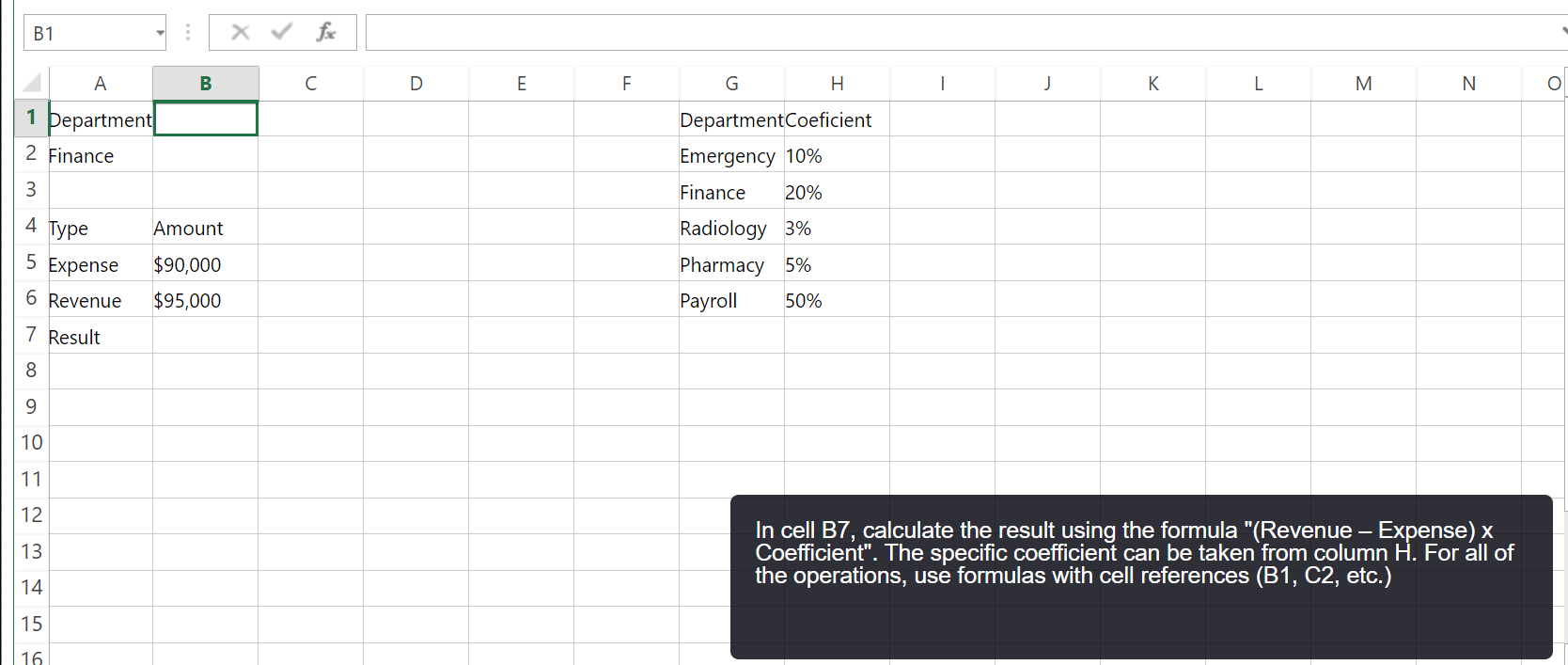Select column G header

click(x=732, y=83)
